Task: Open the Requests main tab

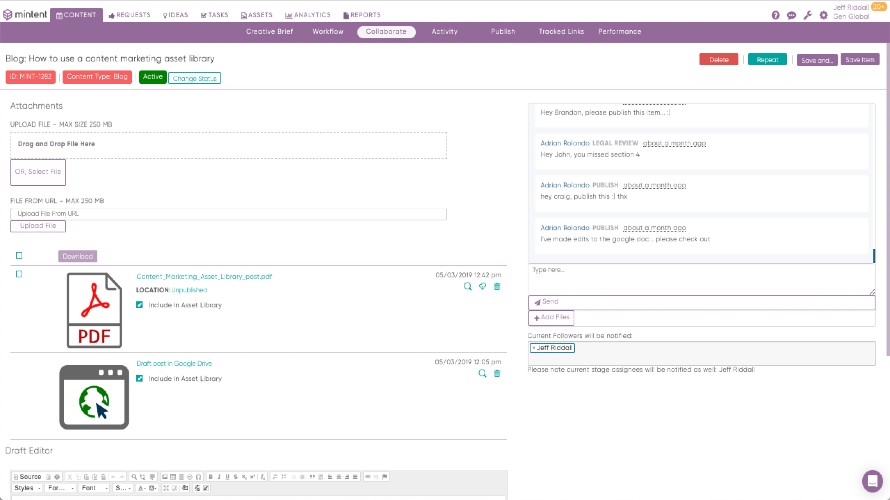Action: point(129,15)
